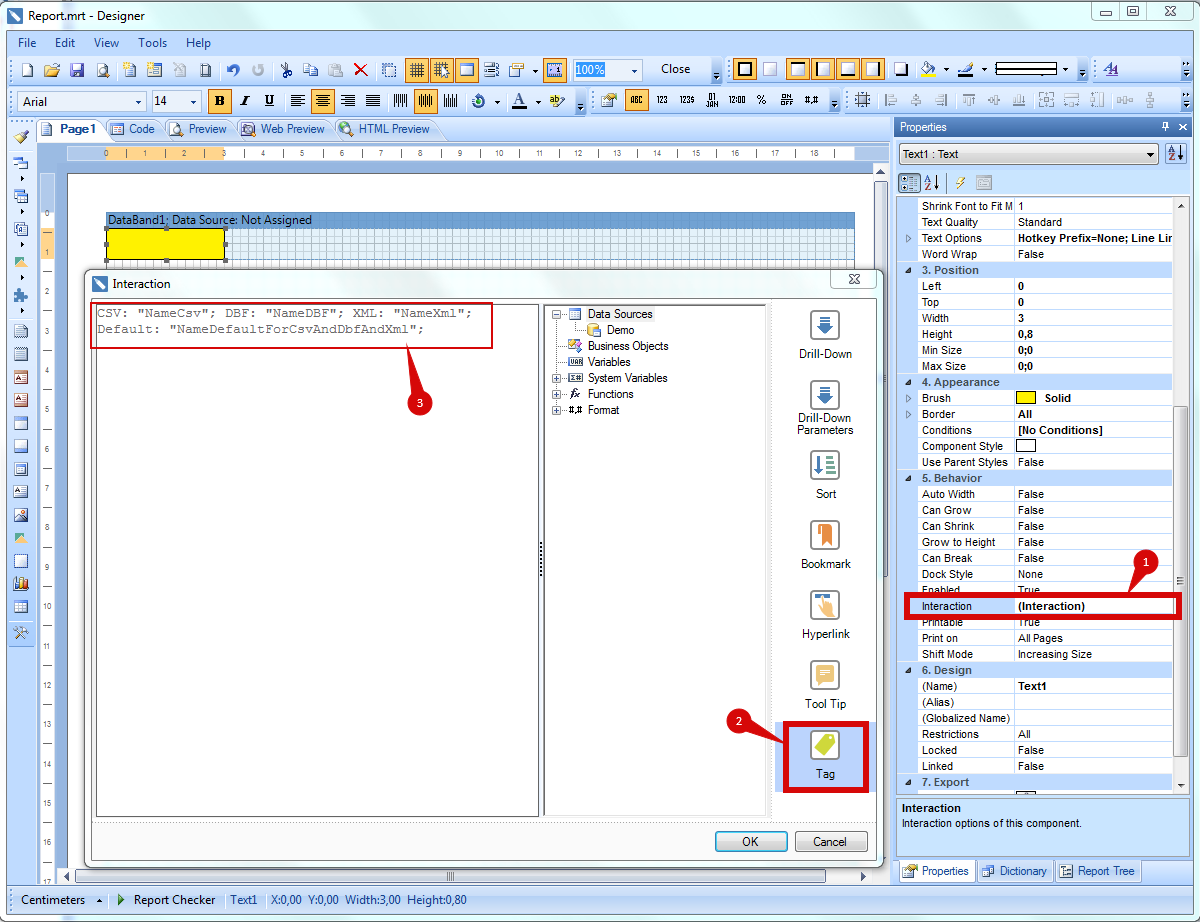Cut selection with scissors icon

286,70
